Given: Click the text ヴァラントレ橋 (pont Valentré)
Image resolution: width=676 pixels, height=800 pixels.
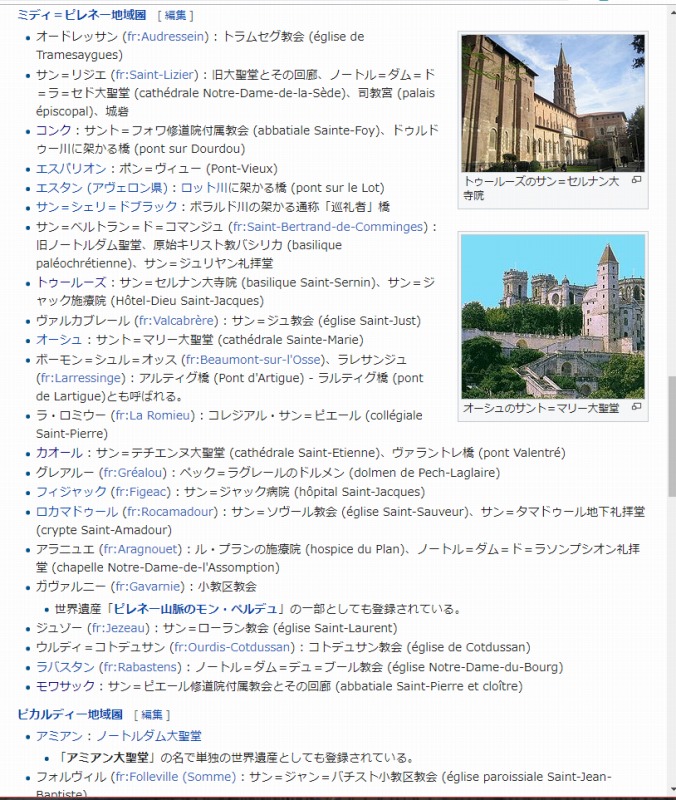Looking at the screenshot, I should [479, 453].
